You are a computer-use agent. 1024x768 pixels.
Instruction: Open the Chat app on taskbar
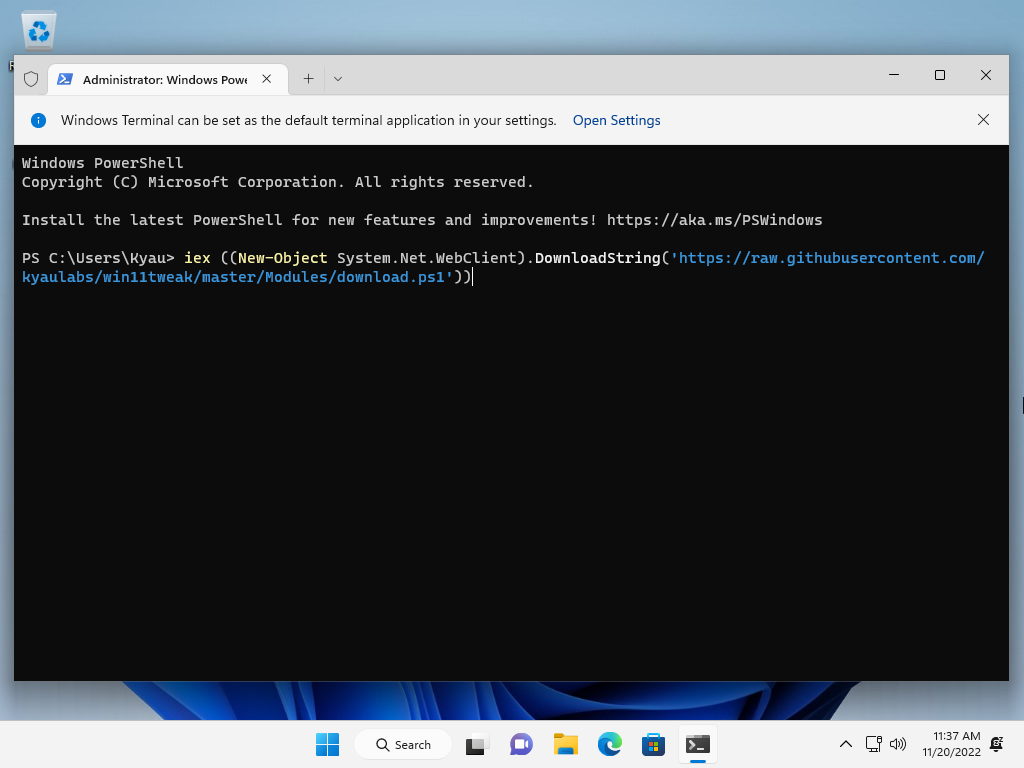pyautogui.click(x=521, y=744)
